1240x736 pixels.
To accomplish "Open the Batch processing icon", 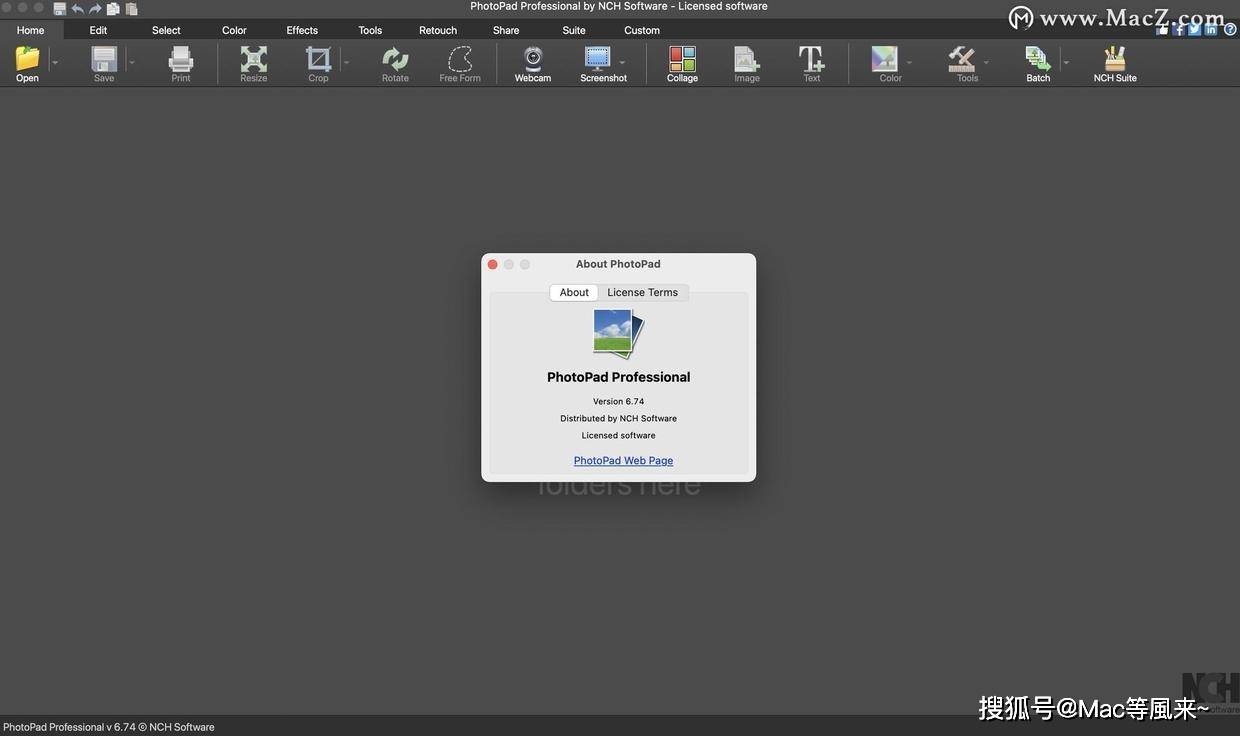I will pos(1038,59).
